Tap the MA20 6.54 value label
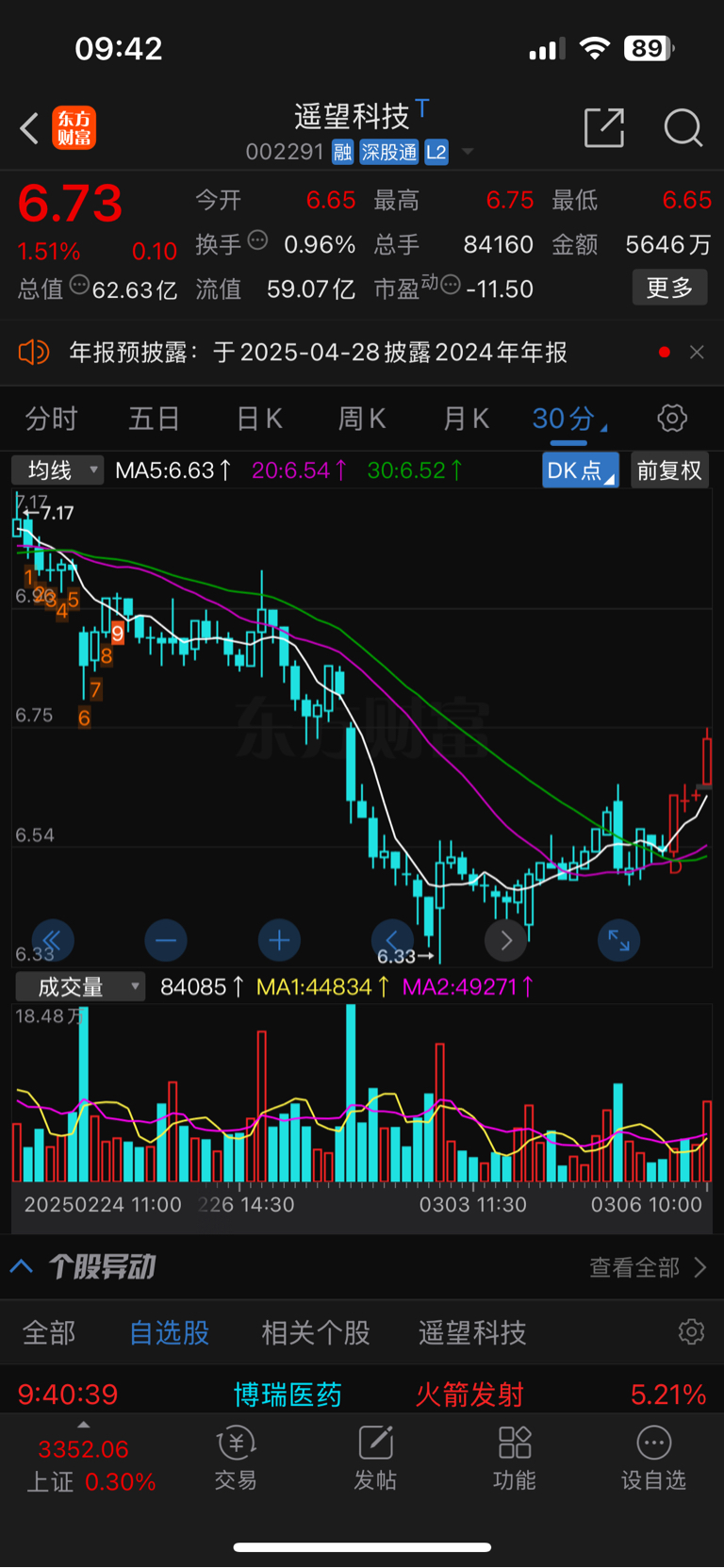Viewport: 724px width, 1568px height. (299, 470)
